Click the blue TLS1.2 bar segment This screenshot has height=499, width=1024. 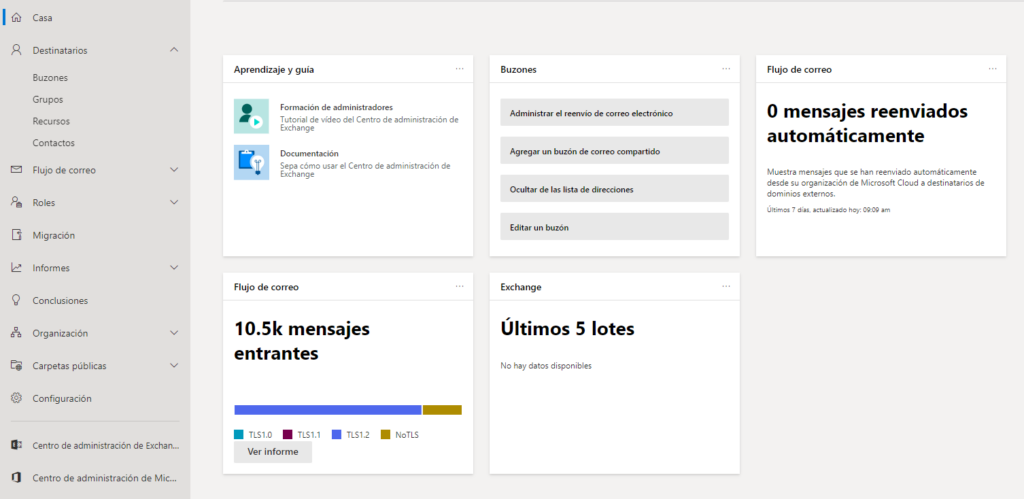[x=327, y=410]
